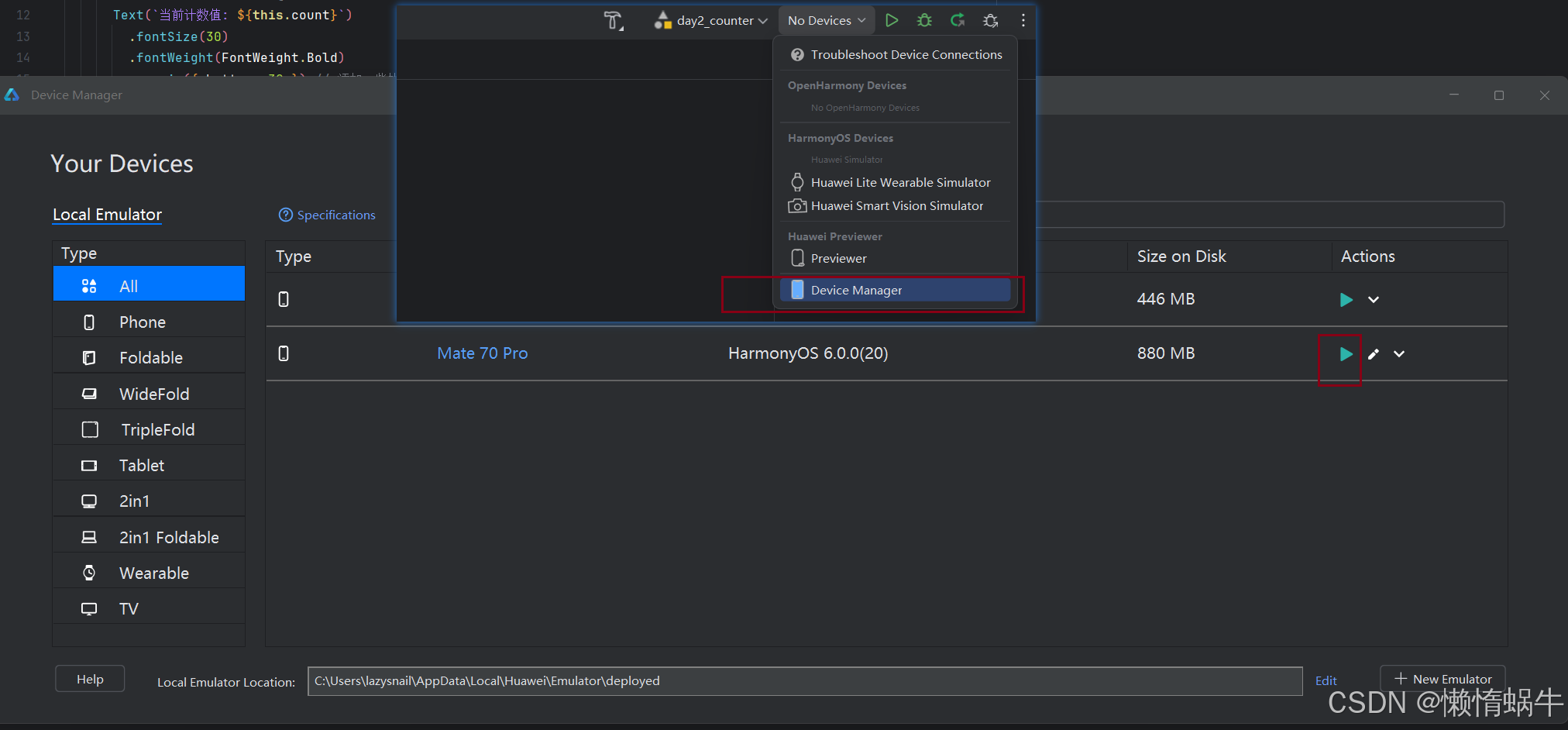1568x730 pixels.
Task: Open the No Devices dropdown
Action: [x=826, y=21]
